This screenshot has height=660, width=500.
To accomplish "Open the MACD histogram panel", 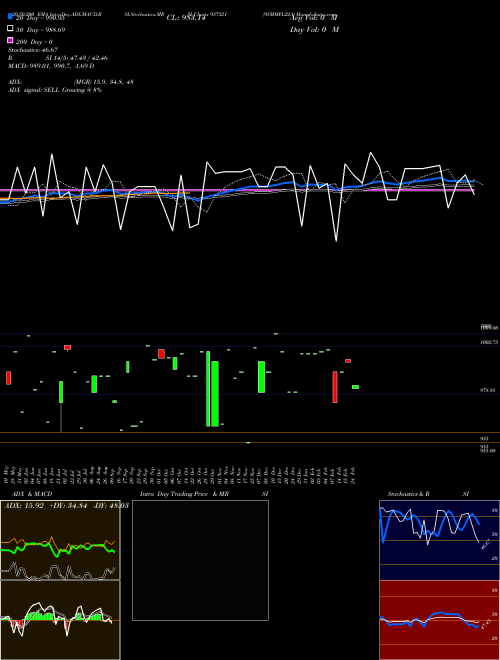I will pos(60,620).
